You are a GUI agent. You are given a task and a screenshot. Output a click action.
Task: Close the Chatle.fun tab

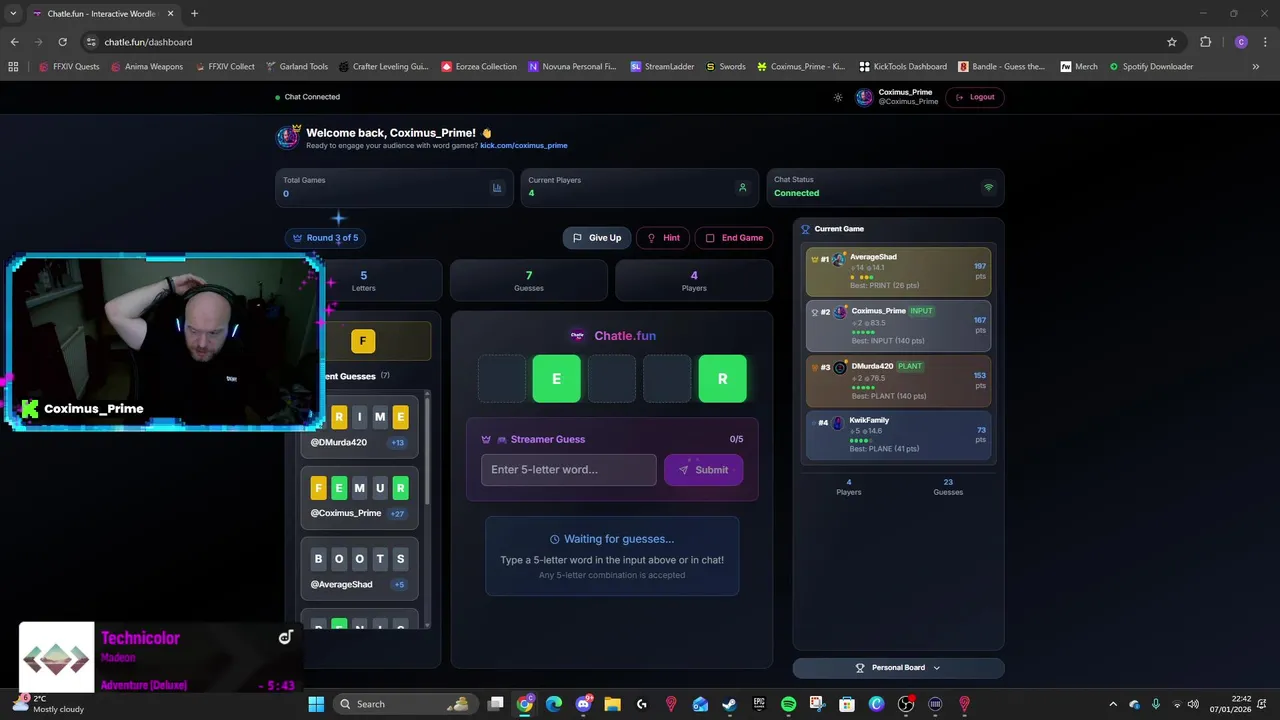[170, 14]
